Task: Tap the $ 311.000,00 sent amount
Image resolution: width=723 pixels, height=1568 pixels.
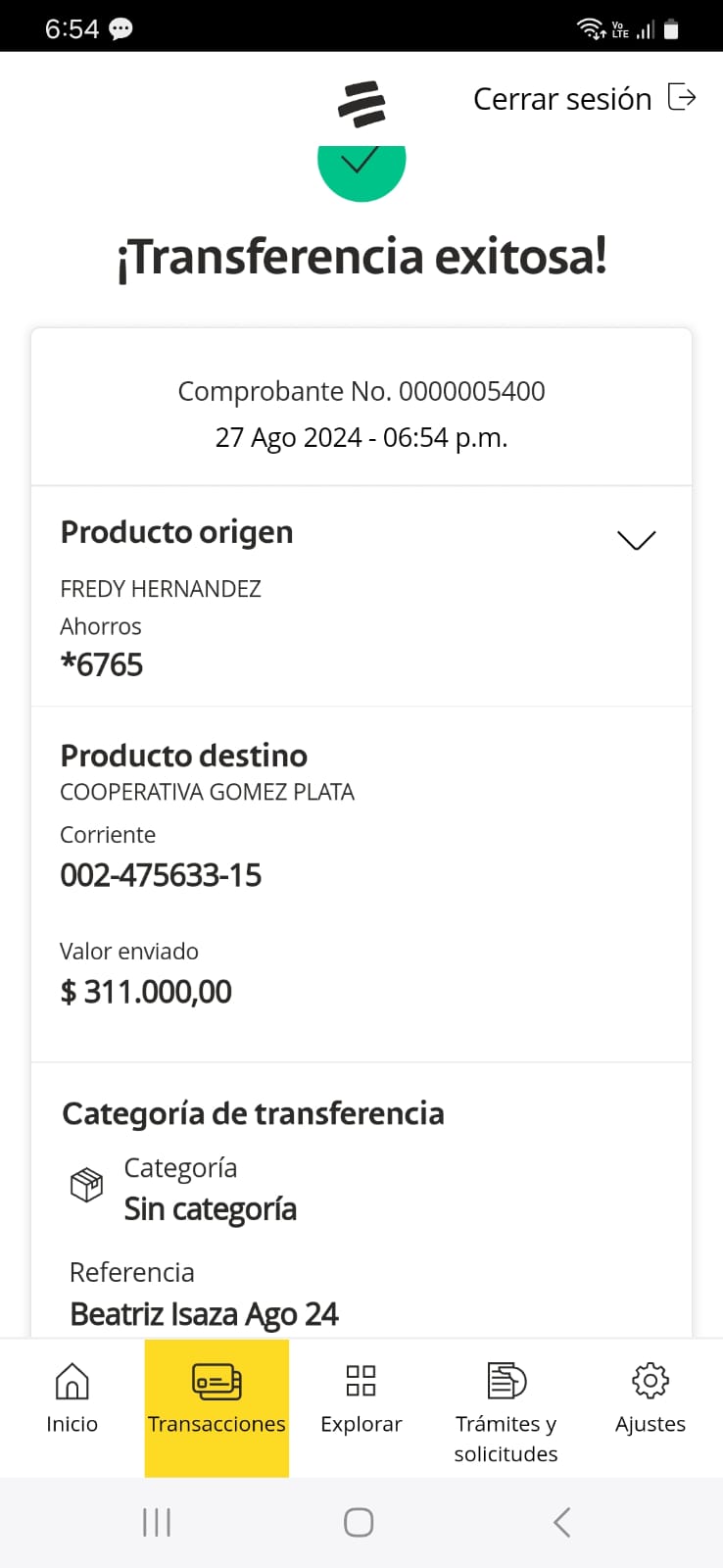Action: click(146, 992)
